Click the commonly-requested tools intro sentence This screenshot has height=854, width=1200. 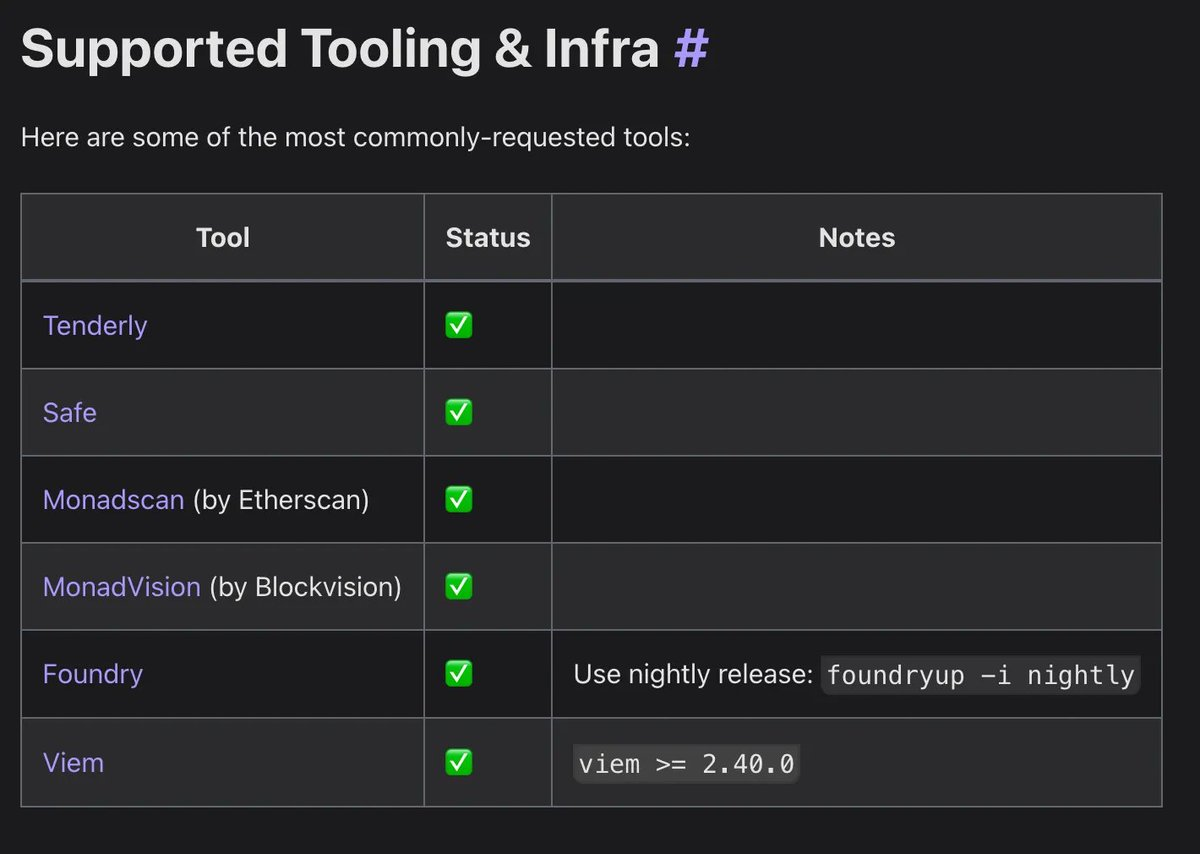pyautogui.click(x=356, y=137)
